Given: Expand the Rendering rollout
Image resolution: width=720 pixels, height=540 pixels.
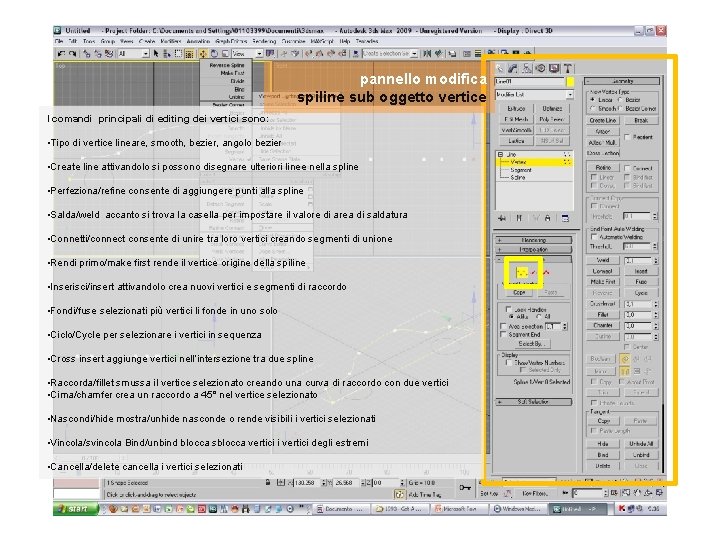Looking at the screenshot, I should click(534, 240).
